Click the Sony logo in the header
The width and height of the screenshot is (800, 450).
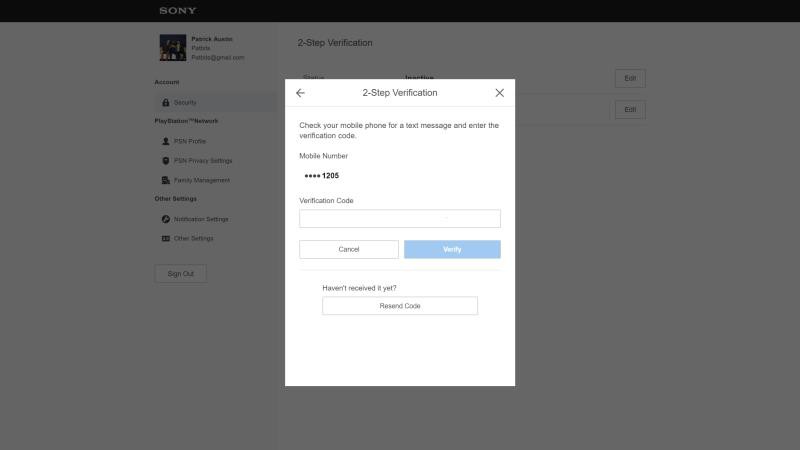pyautogui.click(x=178, y=10)
